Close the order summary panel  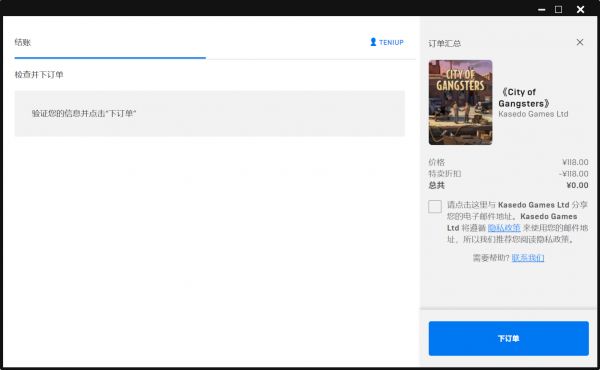[x=580, y=42]
